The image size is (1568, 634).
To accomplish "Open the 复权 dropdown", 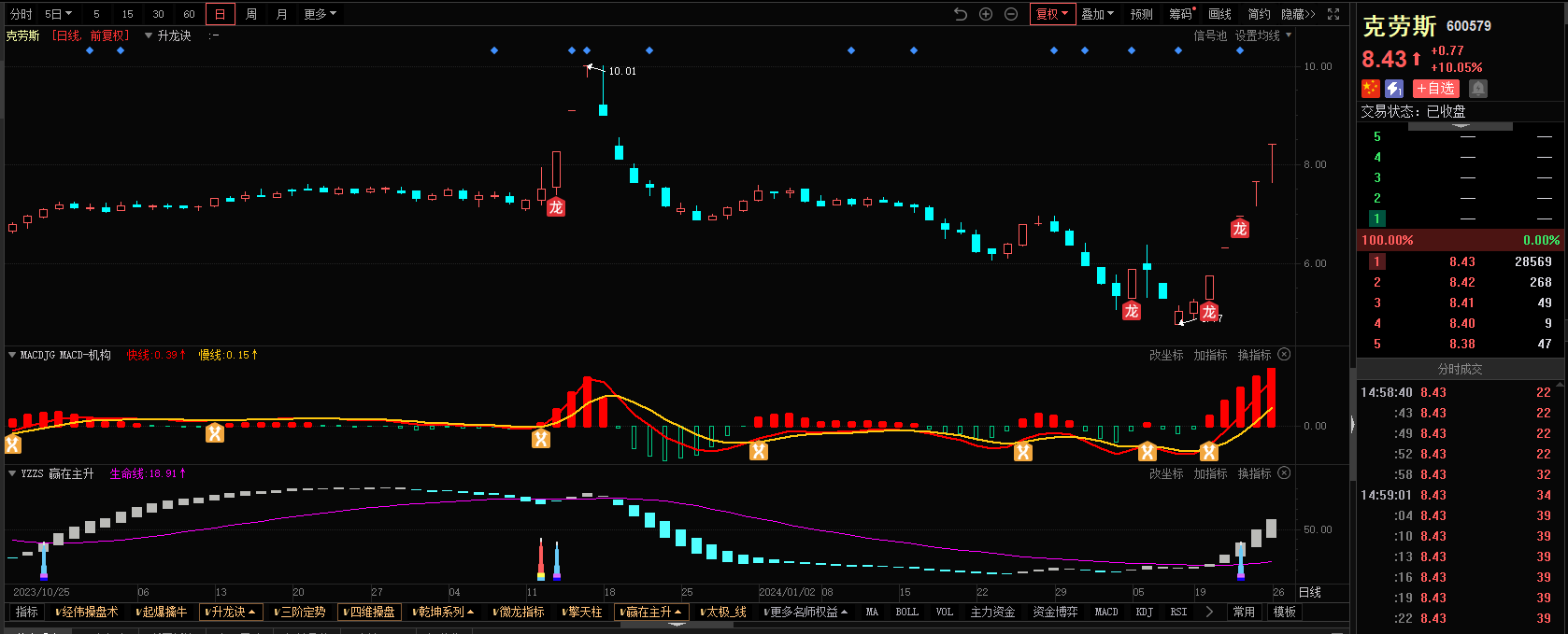I will click(x=1052, y=14).
